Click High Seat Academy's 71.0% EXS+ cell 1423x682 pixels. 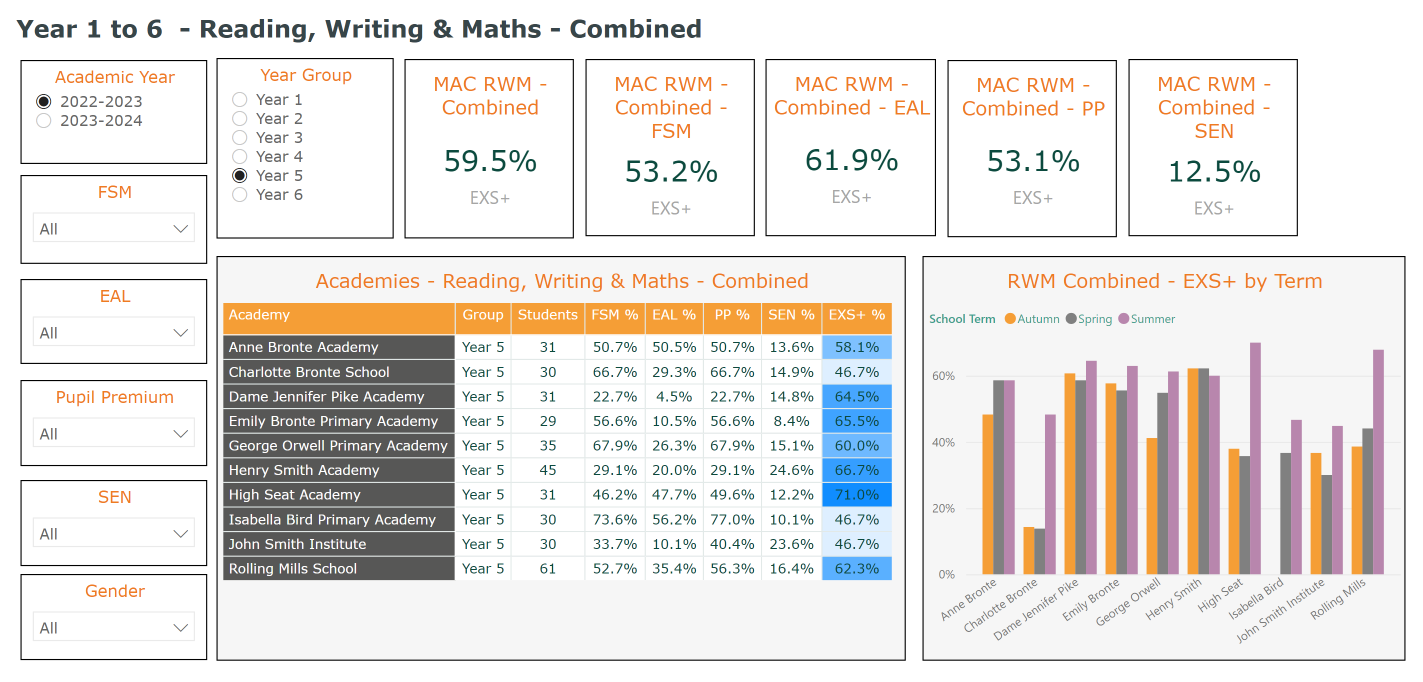click(x=856, y=494)
